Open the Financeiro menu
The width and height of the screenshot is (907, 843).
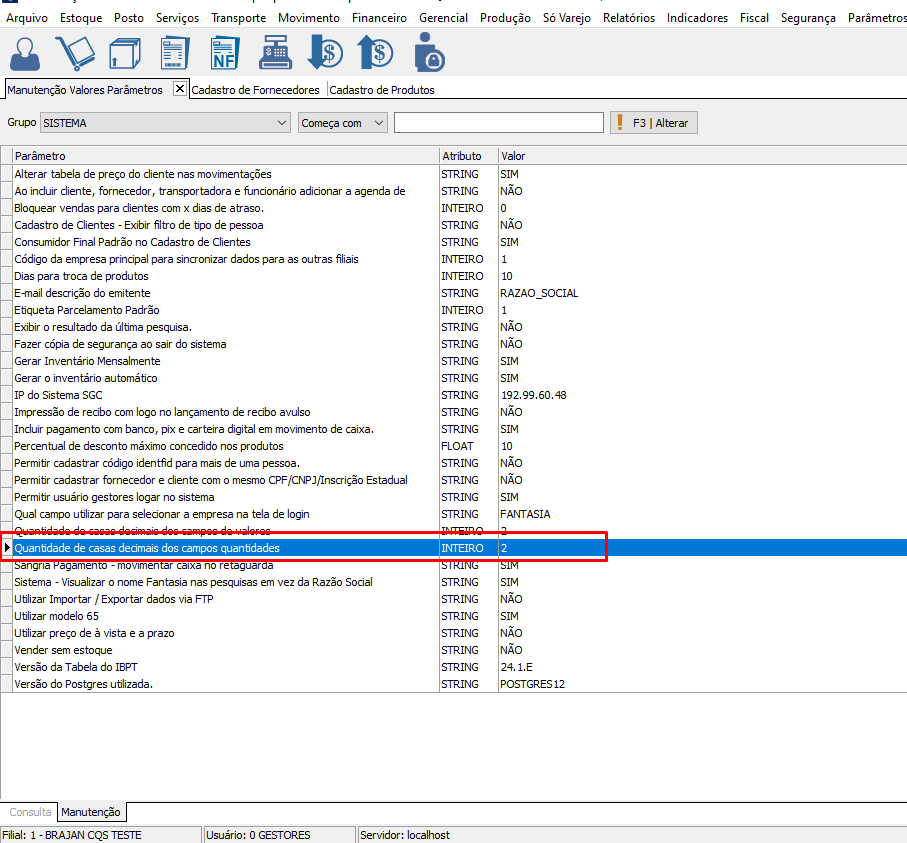pos(379,18)
